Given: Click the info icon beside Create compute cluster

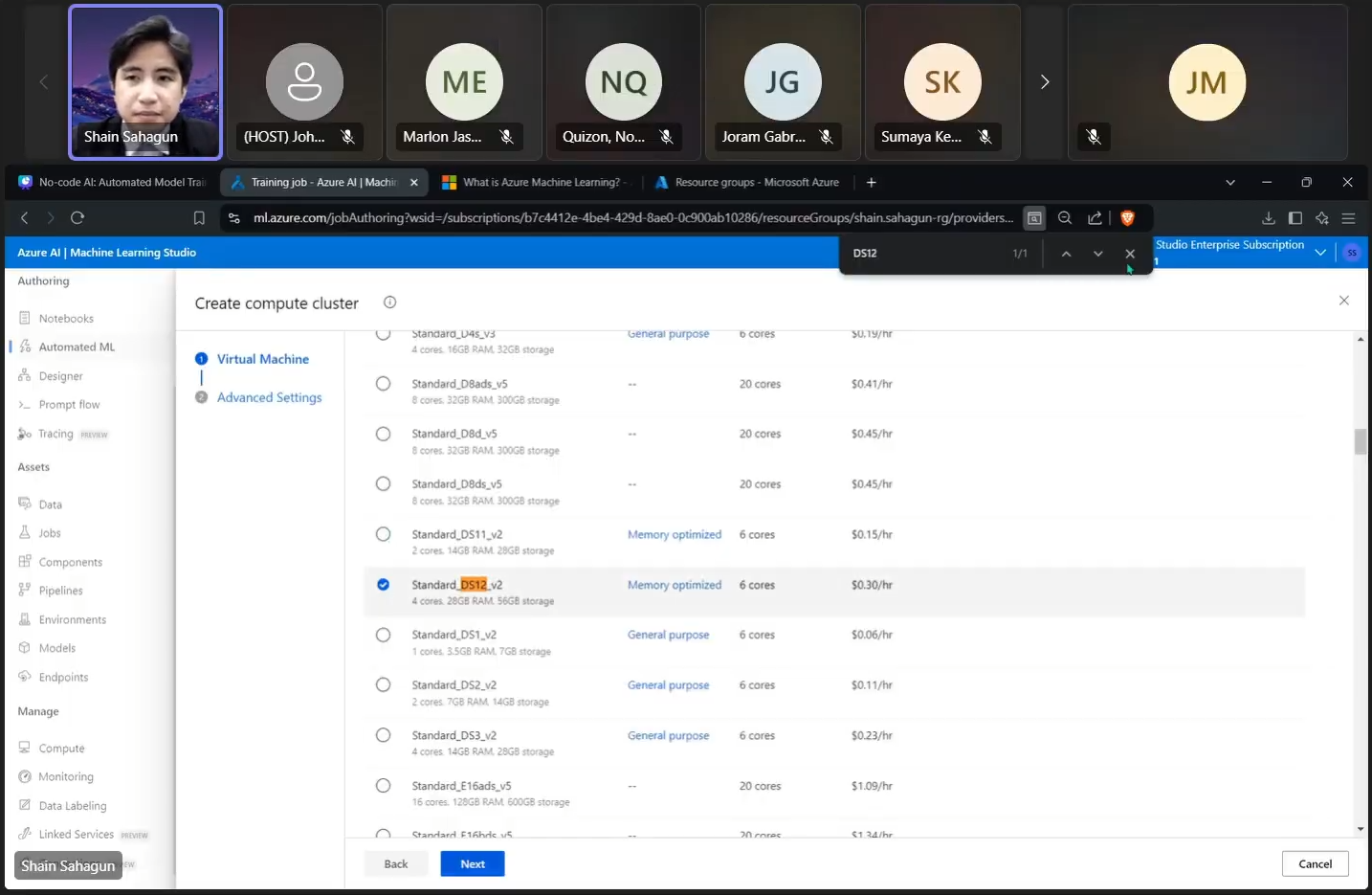Looking at the screenshot, I should pos(389,302).
